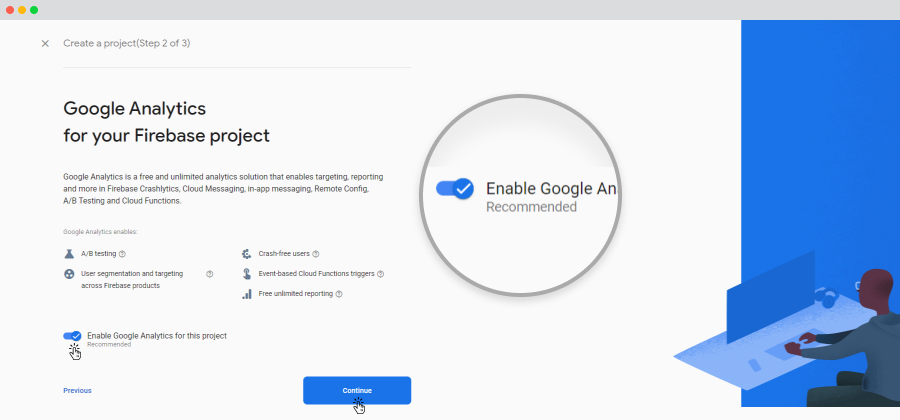Click 'Event-based Cloud Functions triggers' text

pos(316,274)
